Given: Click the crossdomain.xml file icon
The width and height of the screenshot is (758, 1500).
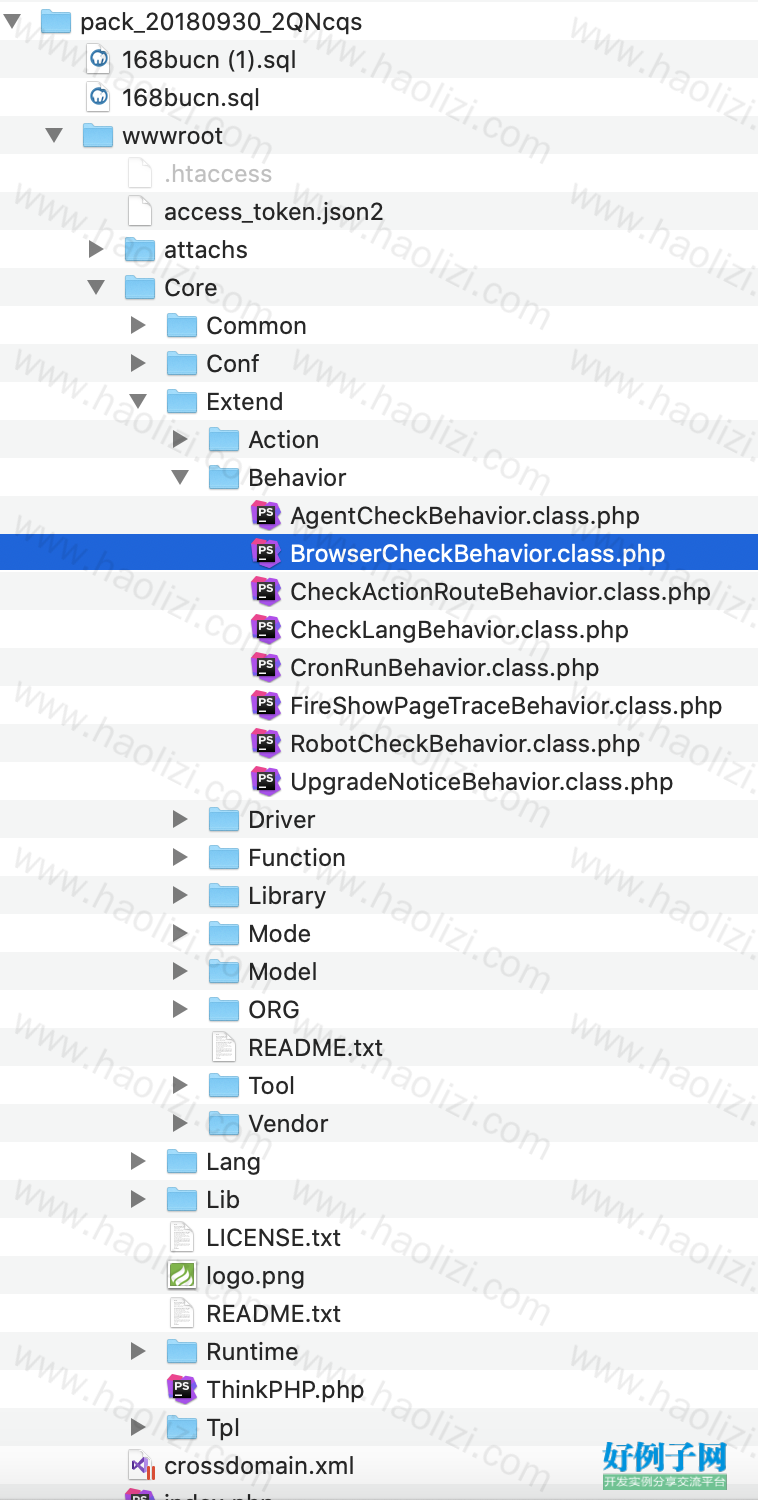Looking at the screenshot, I should [141, 1466].
